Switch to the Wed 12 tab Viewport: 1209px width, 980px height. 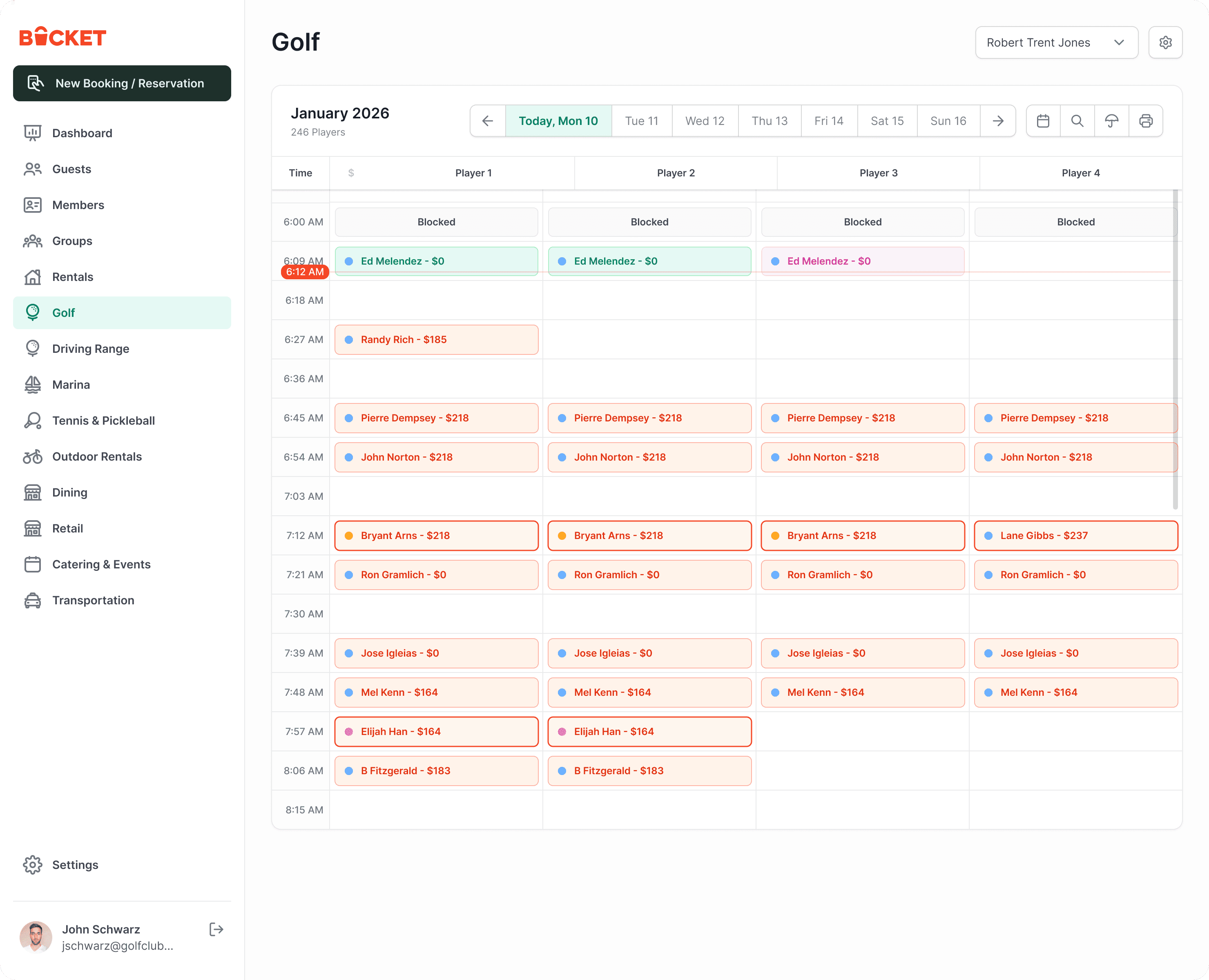[705, 120]
